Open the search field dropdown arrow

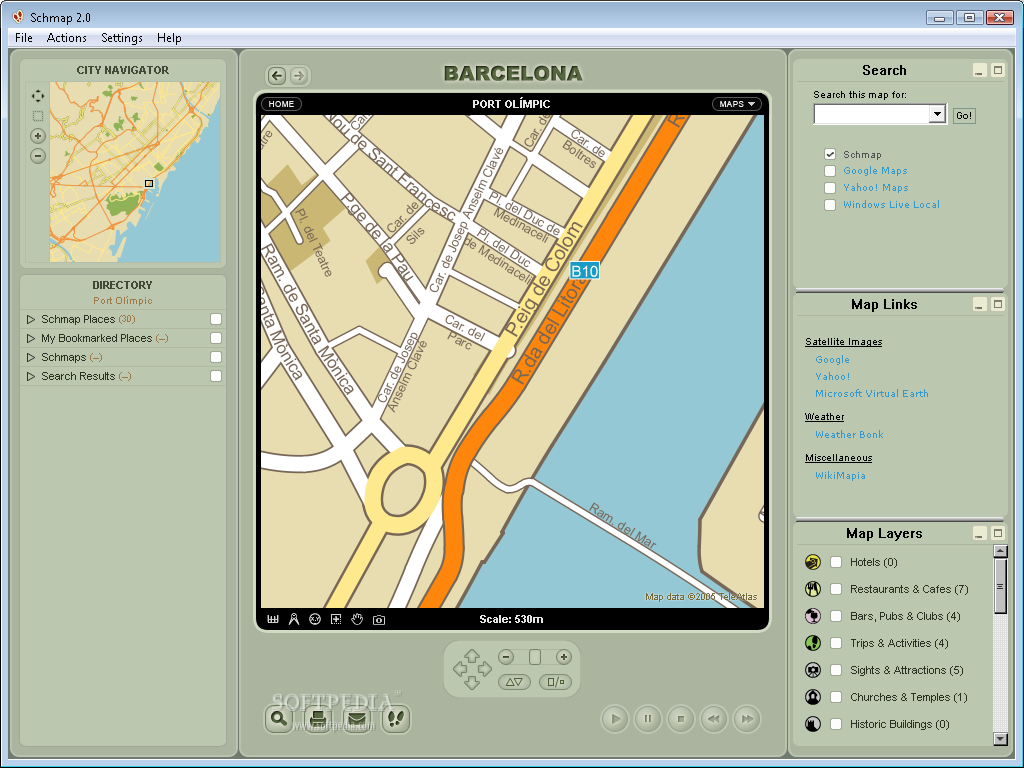(937, 114)
